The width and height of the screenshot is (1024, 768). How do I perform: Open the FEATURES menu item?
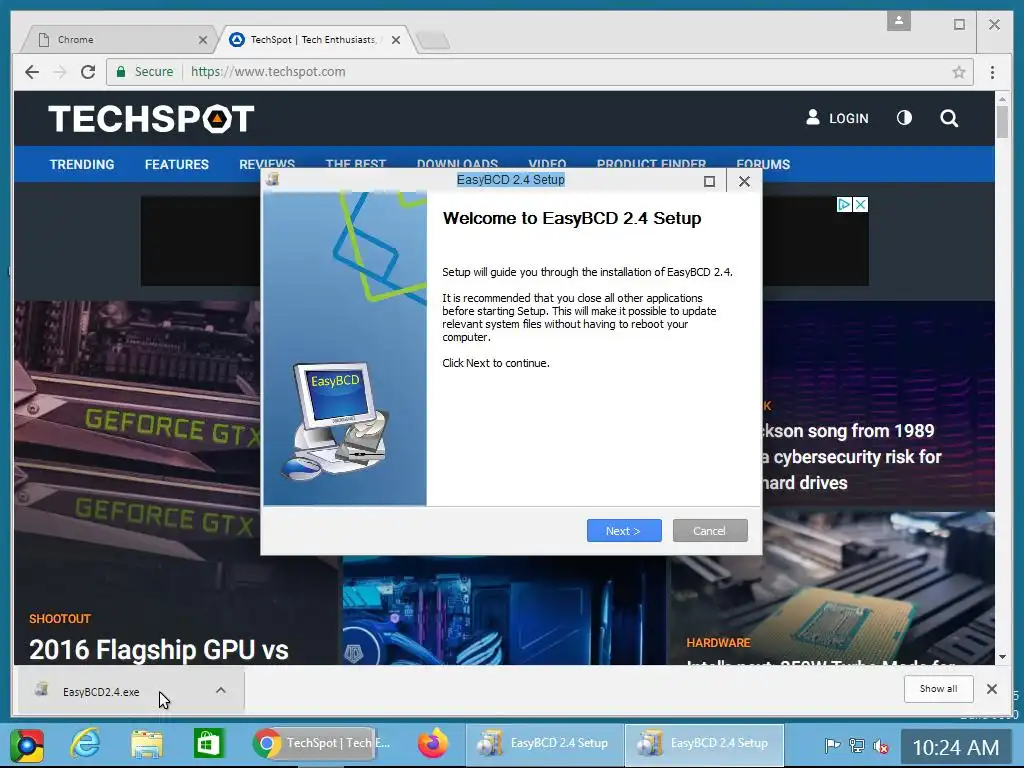tap(176, 165)
